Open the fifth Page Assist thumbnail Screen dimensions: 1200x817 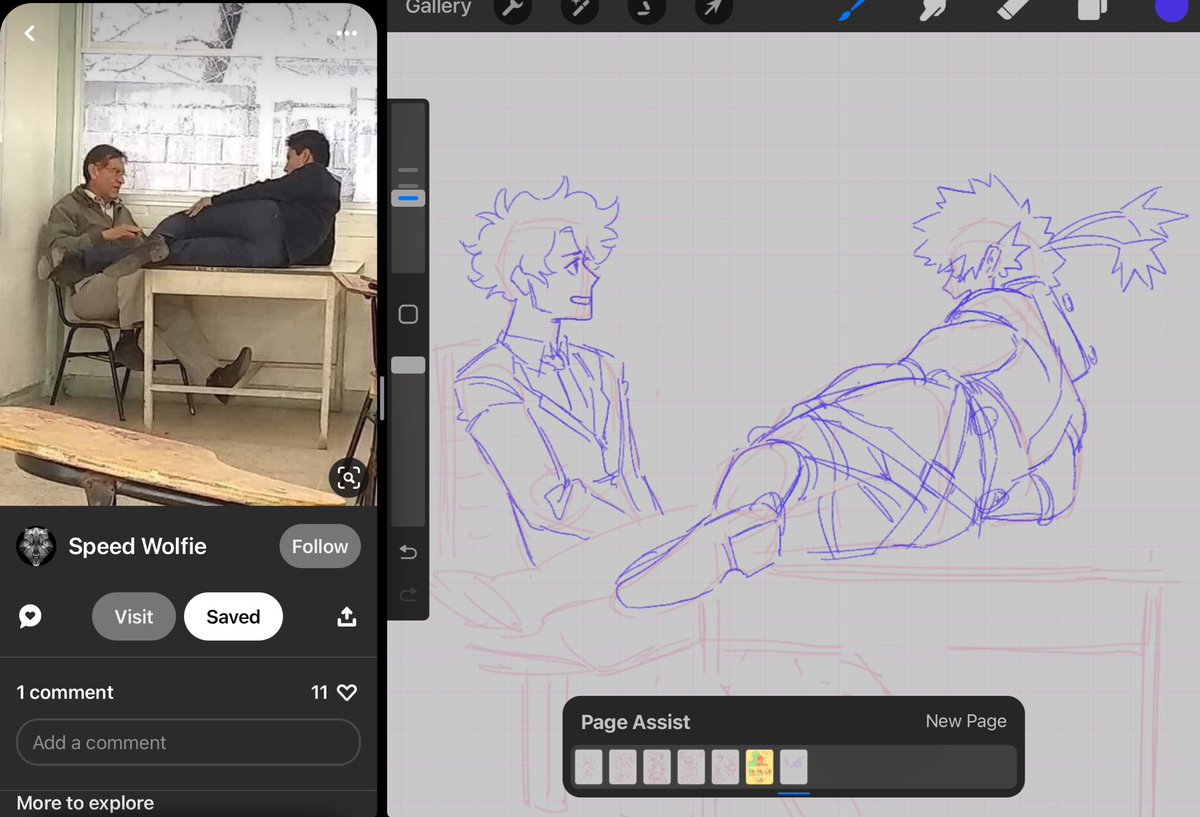point(725,767)
